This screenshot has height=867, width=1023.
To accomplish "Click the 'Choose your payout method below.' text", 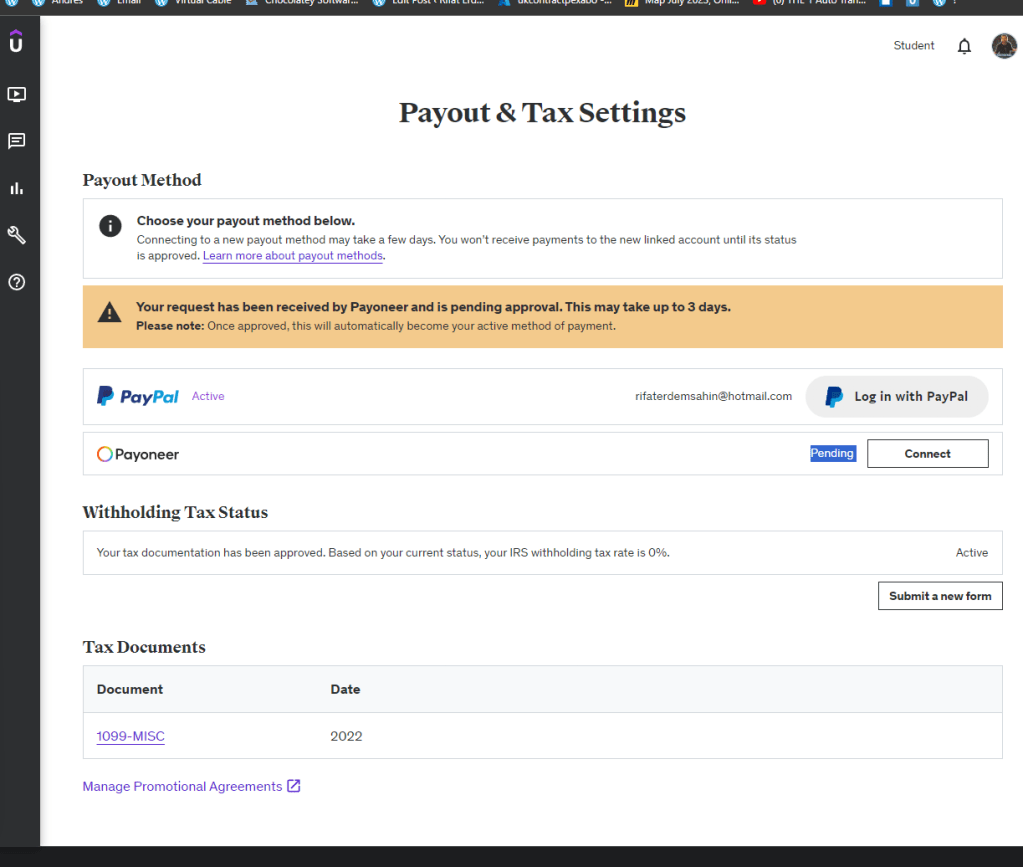I will (246, 221).
